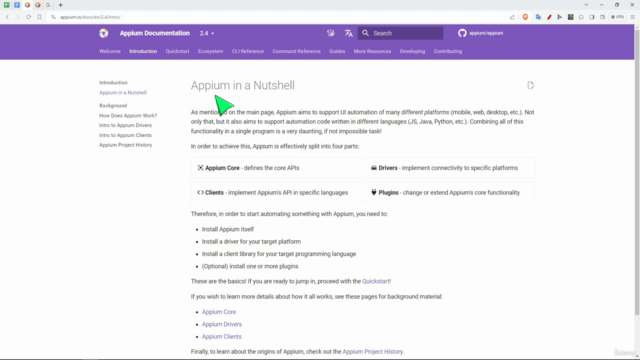The width and height of the screenshot is (640, 360).
Task: Open the Quickstart nav tab
Action: coord(177,51)
